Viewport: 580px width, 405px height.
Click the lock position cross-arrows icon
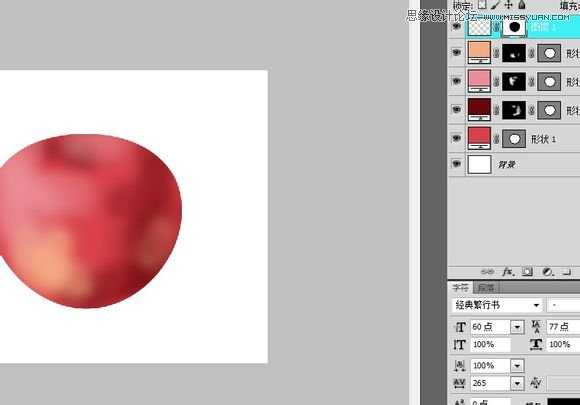(509, 4)
